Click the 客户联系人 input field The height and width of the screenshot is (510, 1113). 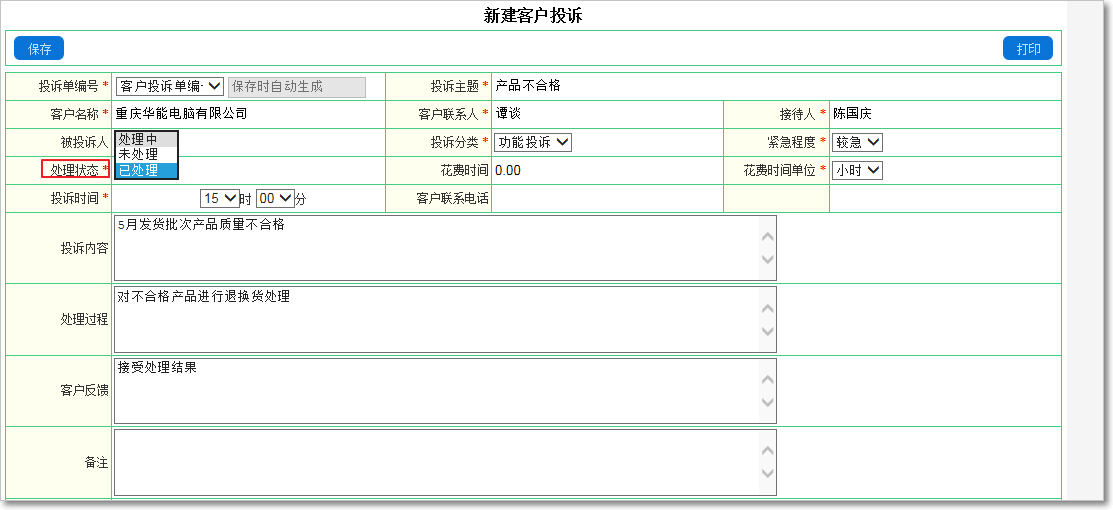click(x=605, y=114)
